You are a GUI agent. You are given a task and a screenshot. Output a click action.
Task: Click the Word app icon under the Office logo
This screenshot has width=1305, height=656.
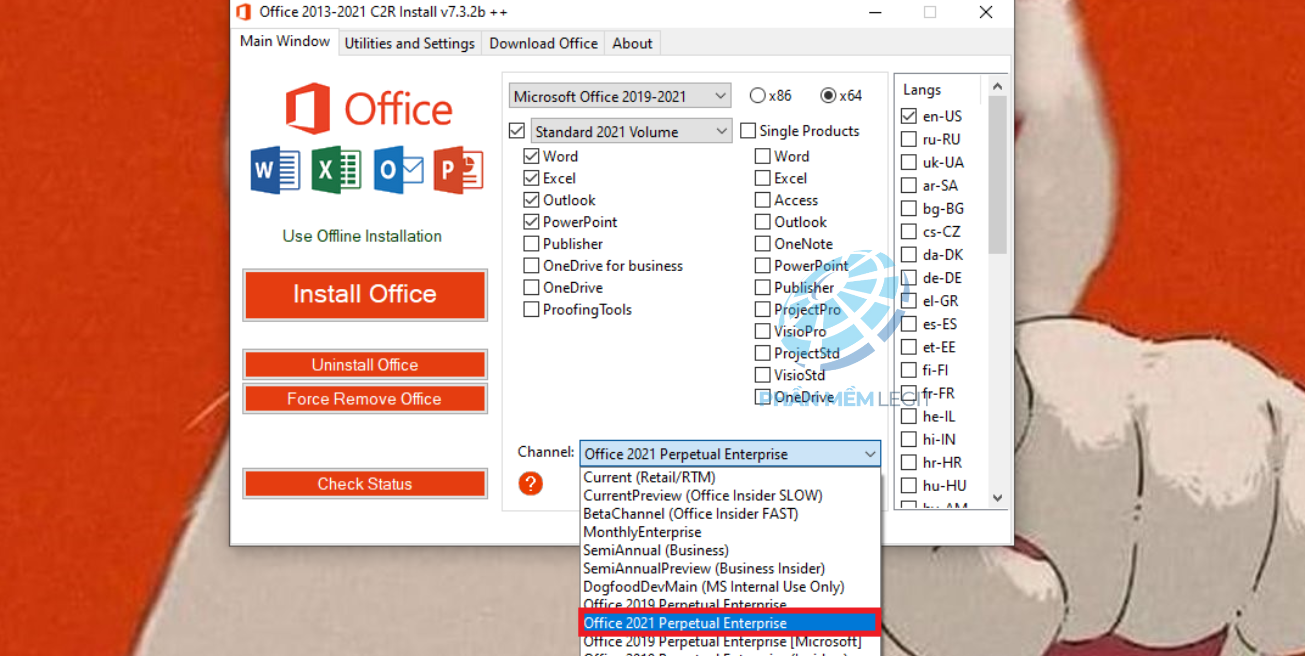(x=275, y=169)
